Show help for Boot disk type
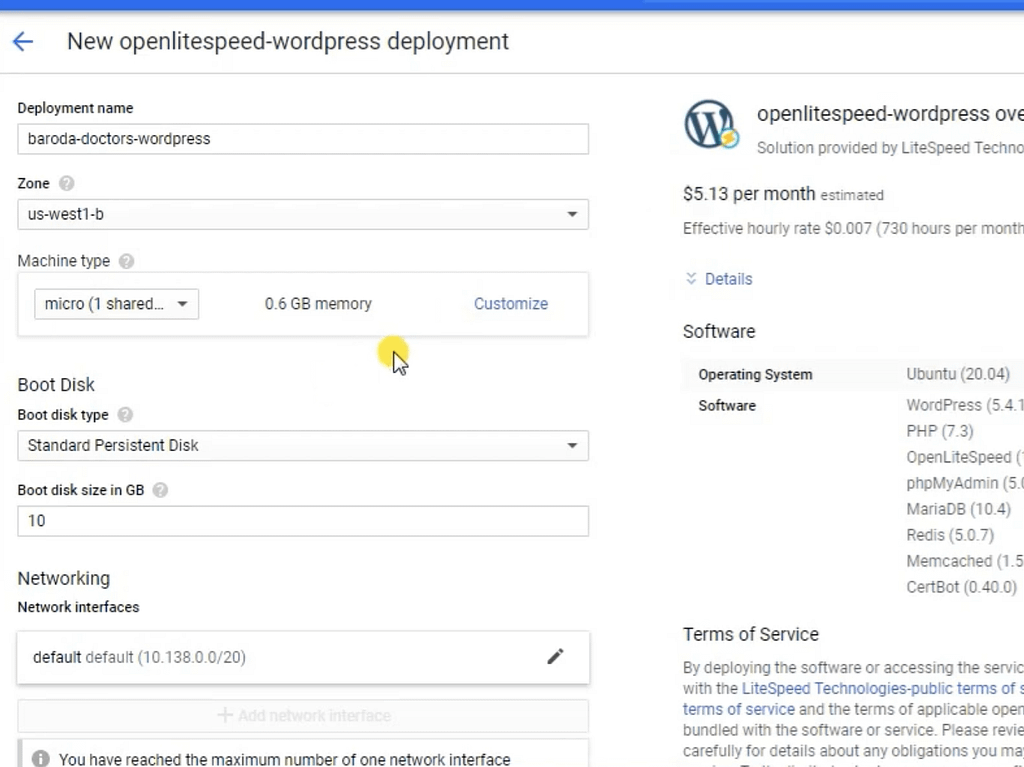1024x767 pixels. coord(125,415)
